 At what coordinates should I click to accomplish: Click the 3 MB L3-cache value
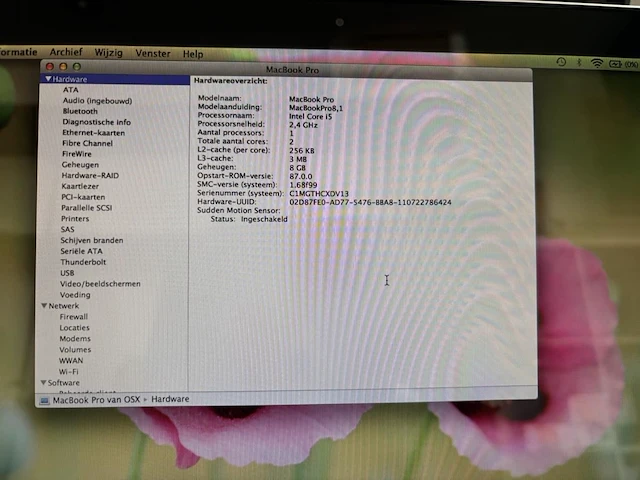[x=298, y=159]
